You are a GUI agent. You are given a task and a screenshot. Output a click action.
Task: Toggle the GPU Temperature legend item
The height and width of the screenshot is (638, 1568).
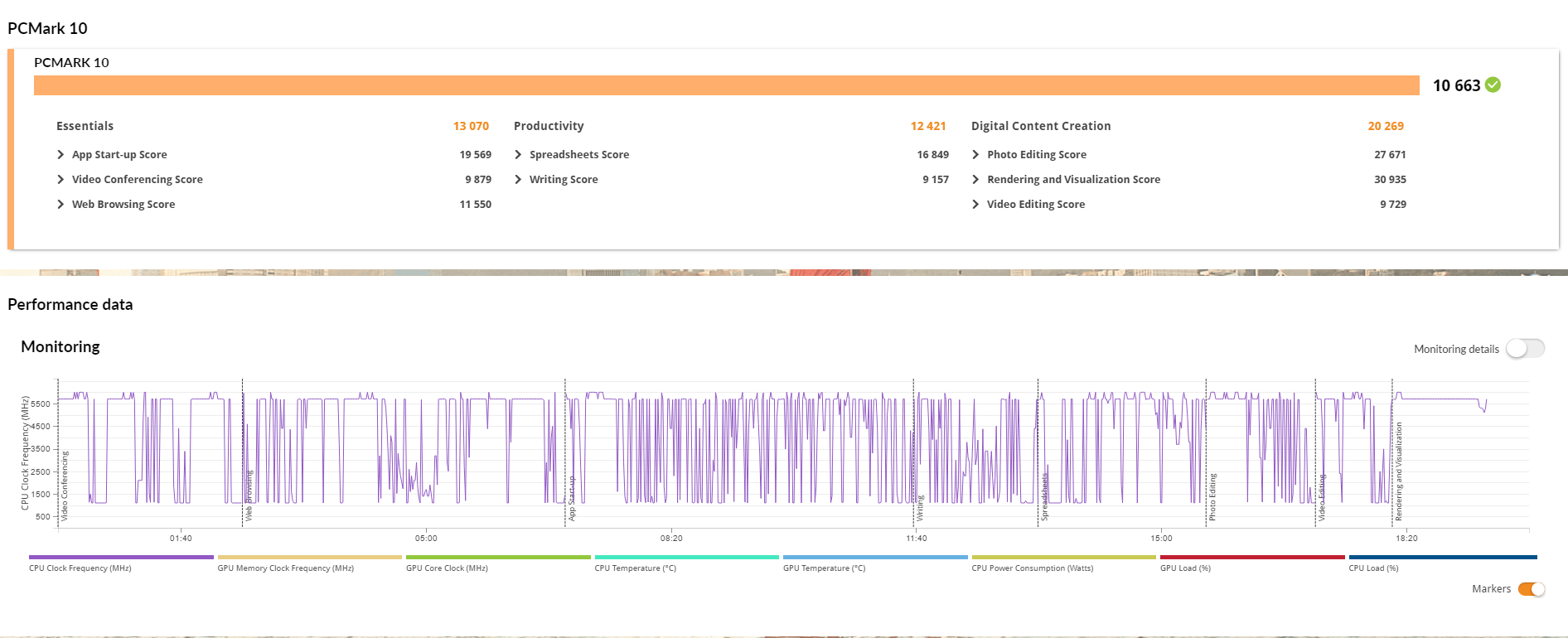pyautogui.click(x=875, y=563)
